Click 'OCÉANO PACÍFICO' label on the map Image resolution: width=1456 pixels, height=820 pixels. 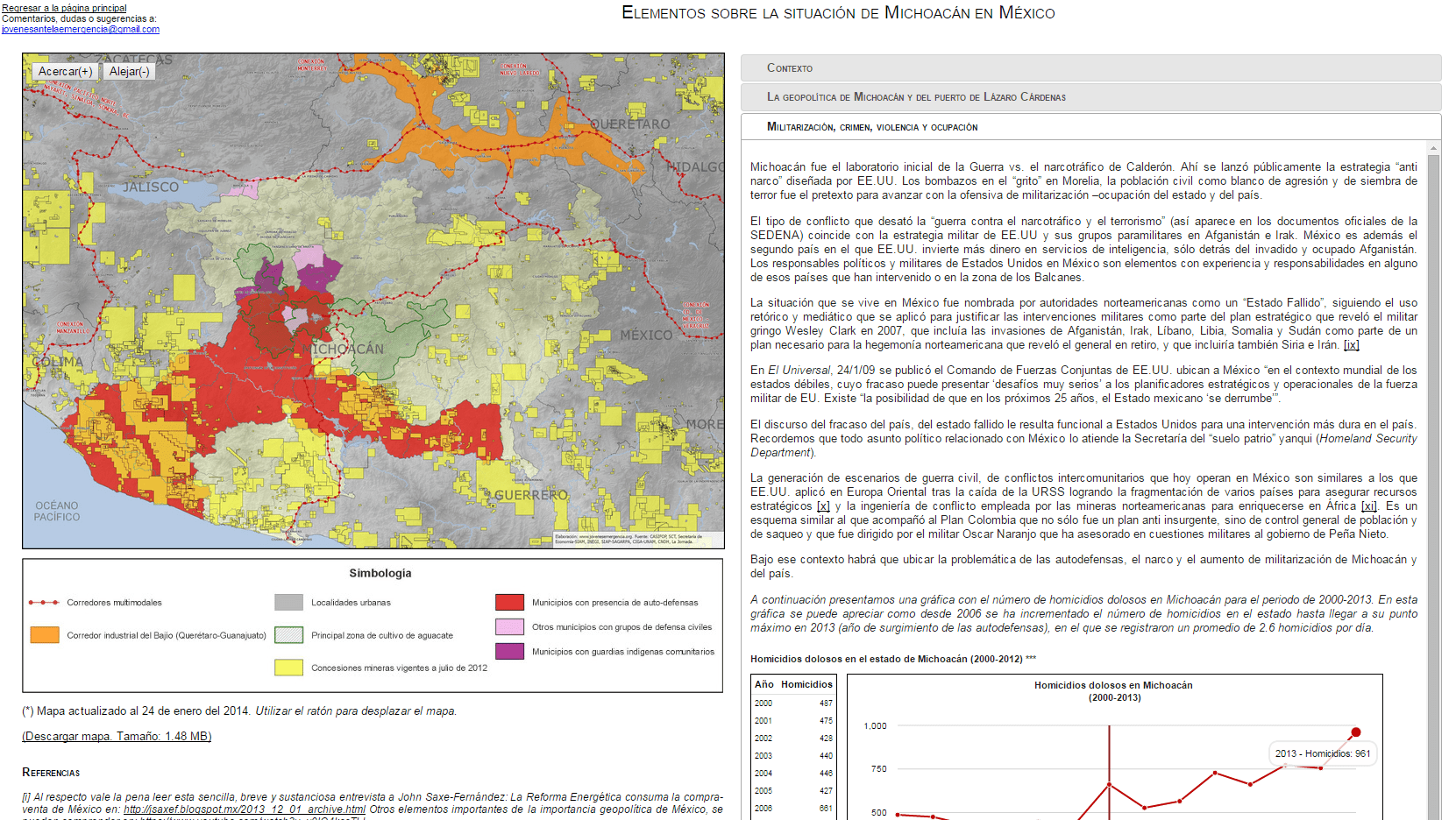coord(57,512)
